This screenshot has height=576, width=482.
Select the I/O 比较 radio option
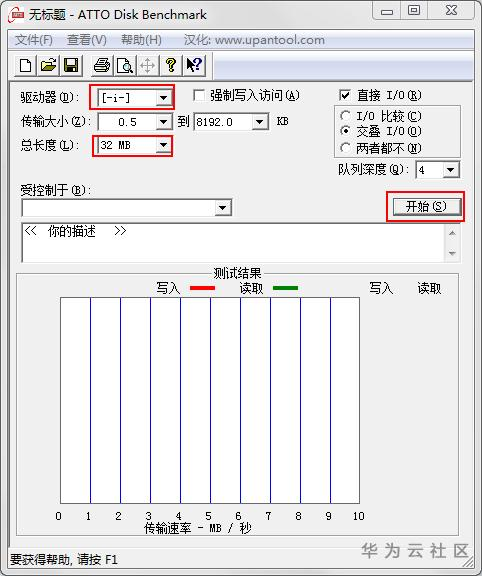point(345,116)
